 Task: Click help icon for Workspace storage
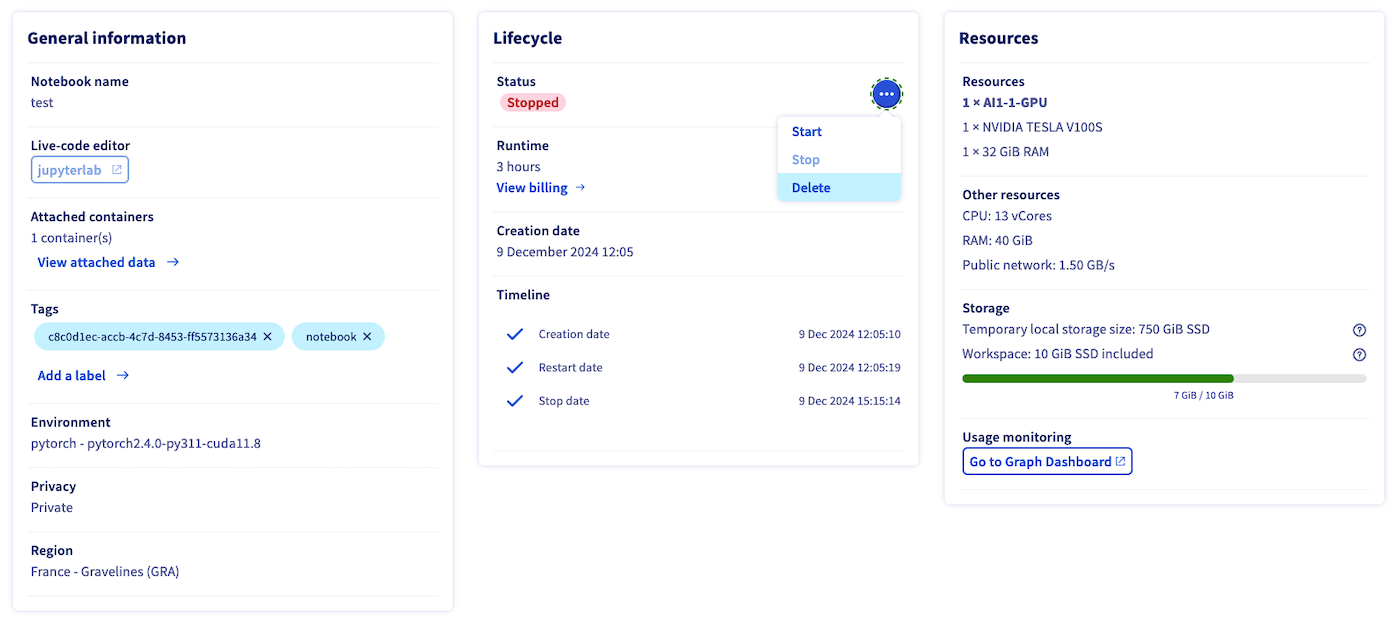(1359, 354)
